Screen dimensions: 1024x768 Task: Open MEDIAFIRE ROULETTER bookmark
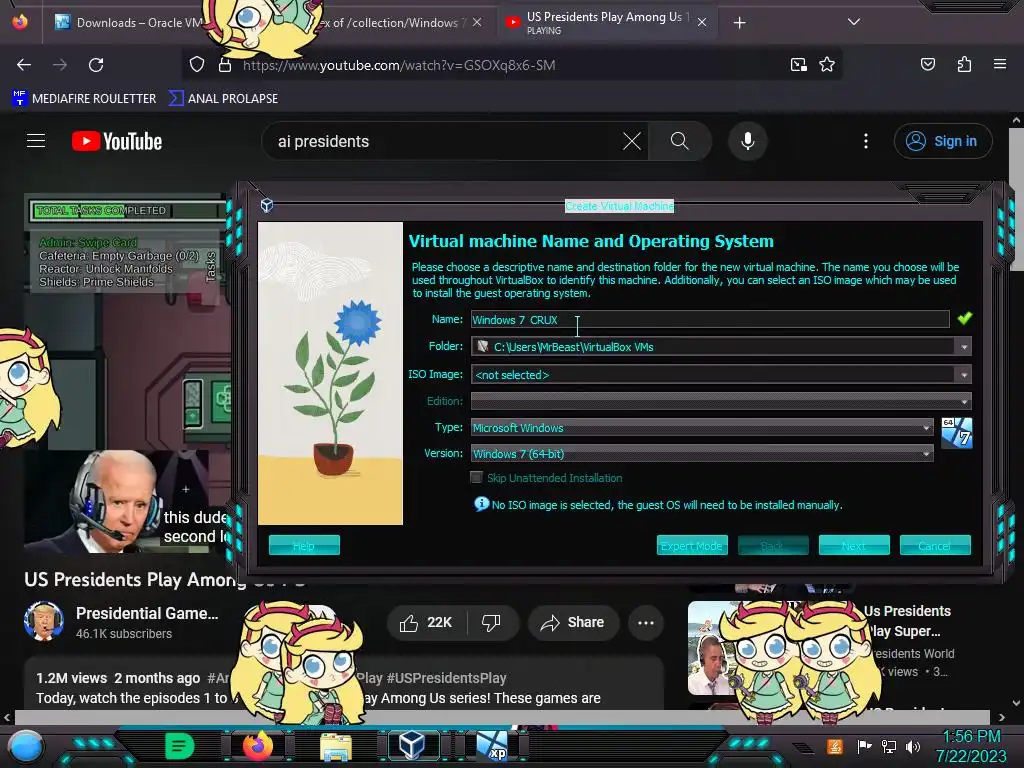pos(84,99)
